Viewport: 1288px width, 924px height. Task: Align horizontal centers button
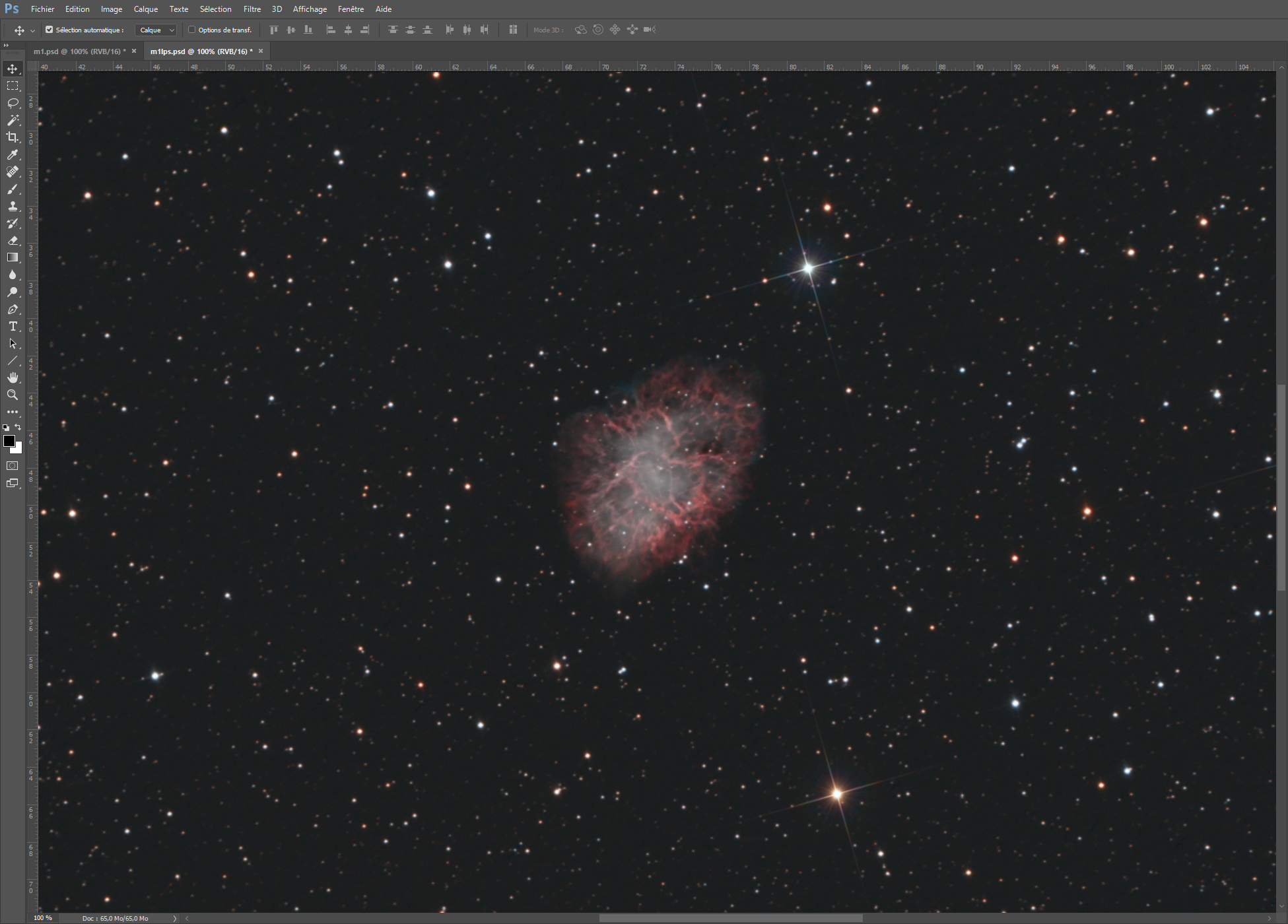point(348,30)
